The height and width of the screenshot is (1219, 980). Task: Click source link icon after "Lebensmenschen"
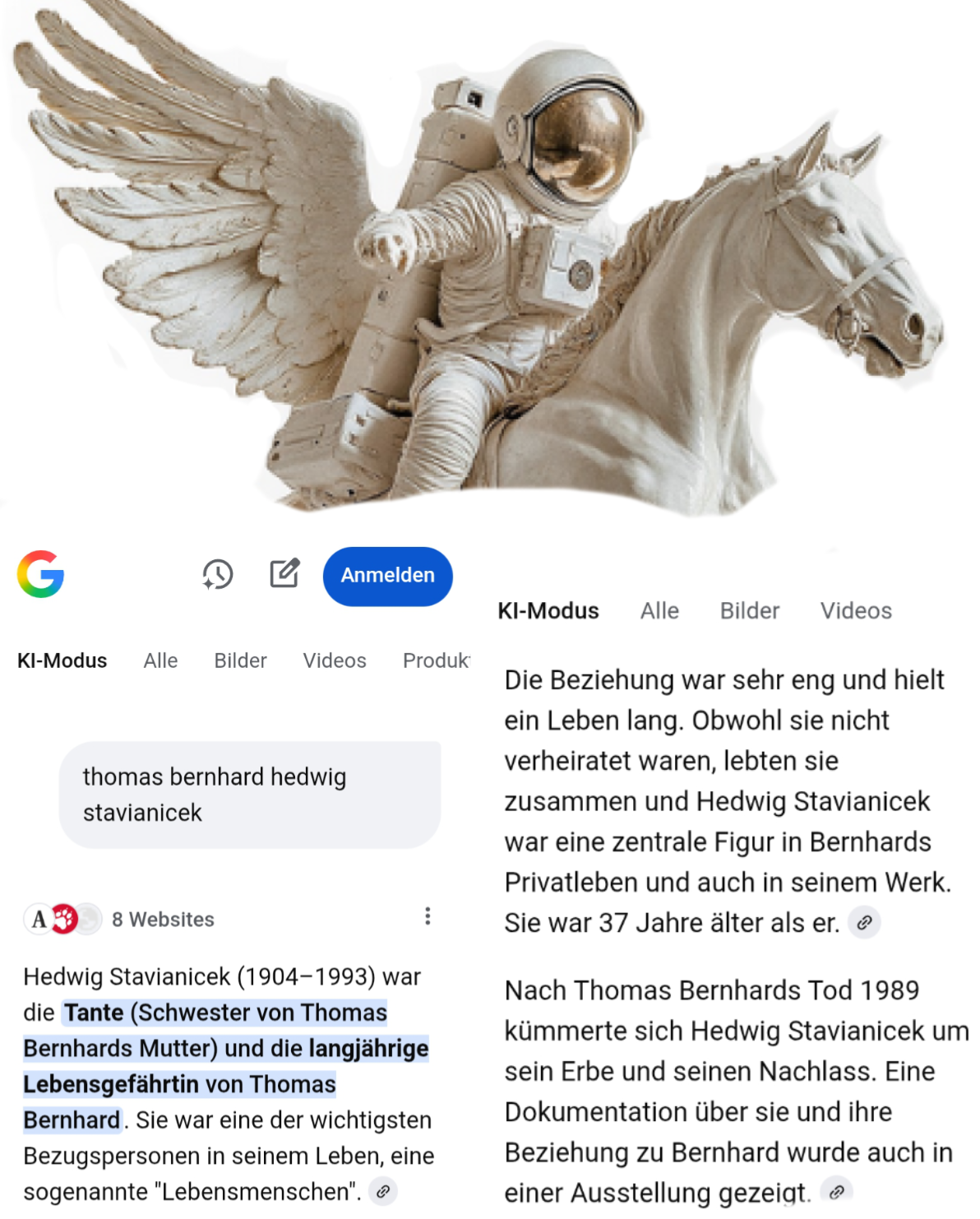coord(383,1190)
